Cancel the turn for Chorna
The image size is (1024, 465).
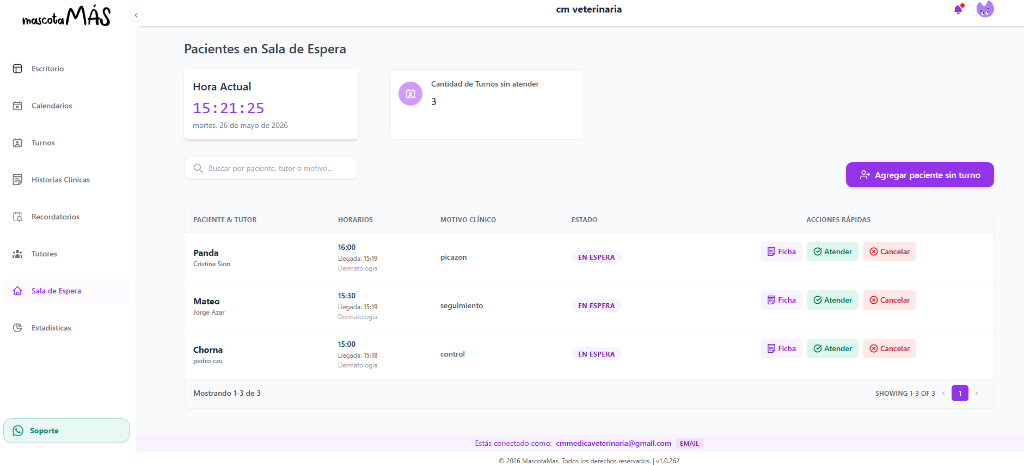[889, 348]
